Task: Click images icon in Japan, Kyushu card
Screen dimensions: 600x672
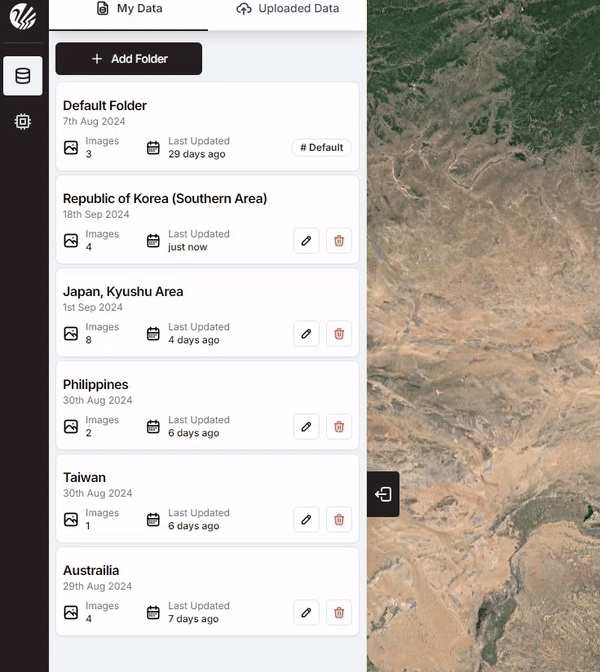Action: (x=71, y=334)
